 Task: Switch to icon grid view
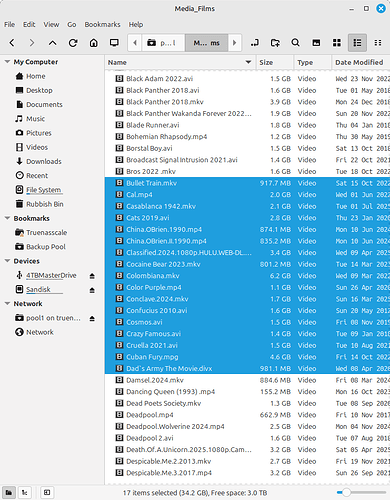pos(337,43)
